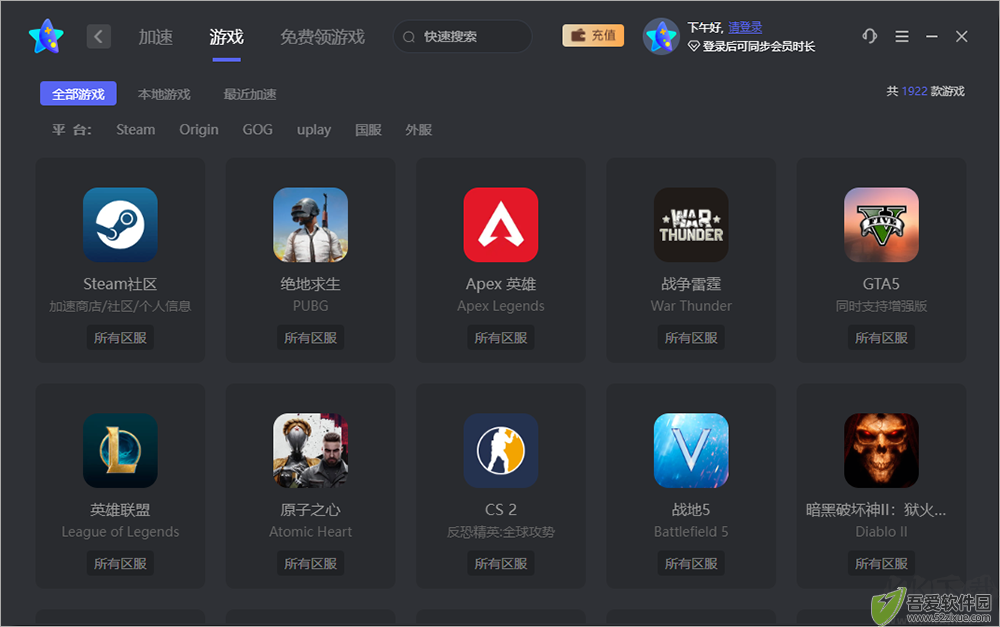Filter by uplay platform
The width and height of the screenshot is (1000, 627).
click(x=314, y=130)
